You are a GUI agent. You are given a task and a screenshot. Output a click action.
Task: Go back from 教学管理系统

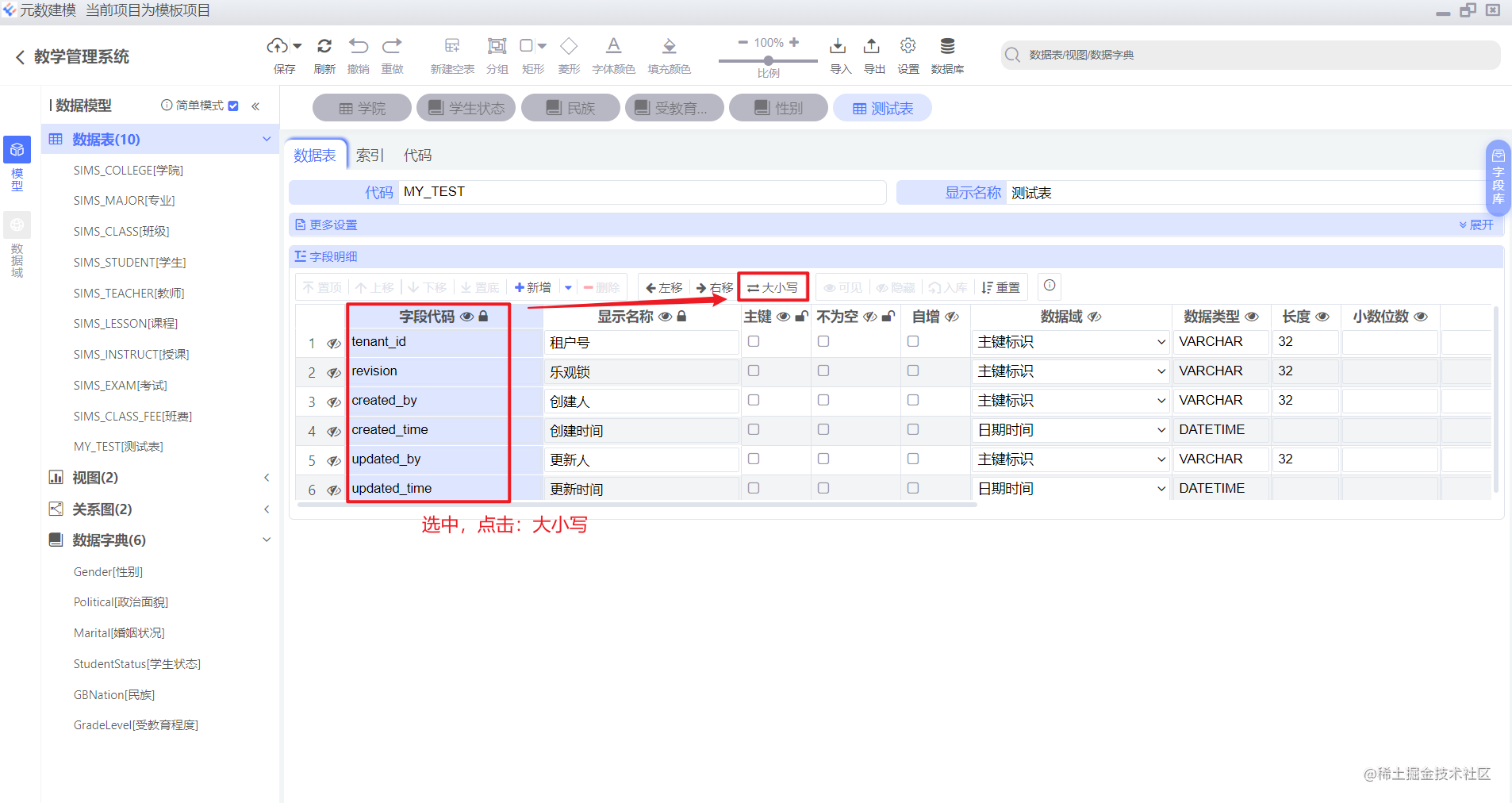[x=21, y=57]
